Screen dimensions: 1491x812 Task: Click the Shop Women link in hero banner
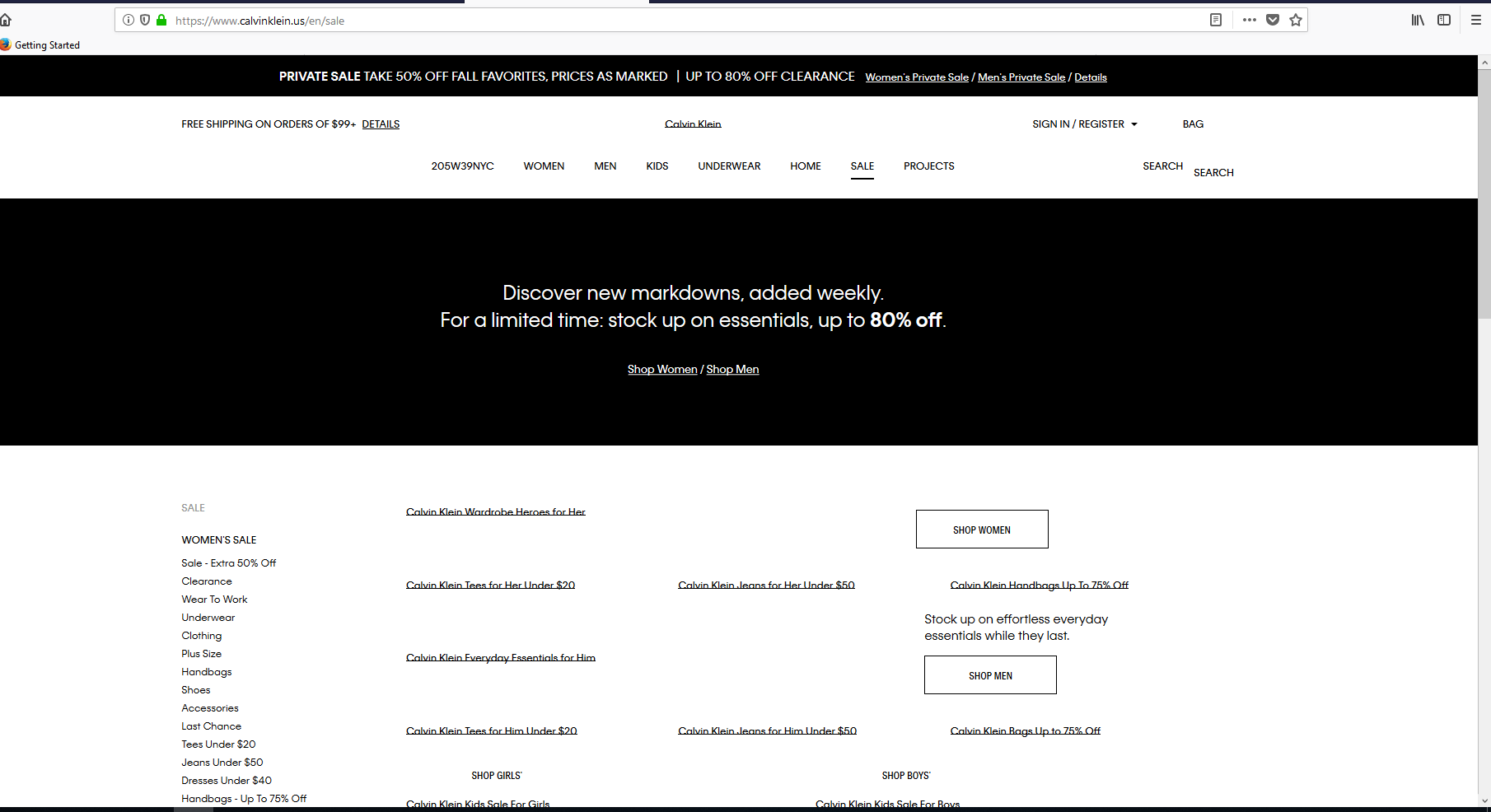(x=662, y=370)
